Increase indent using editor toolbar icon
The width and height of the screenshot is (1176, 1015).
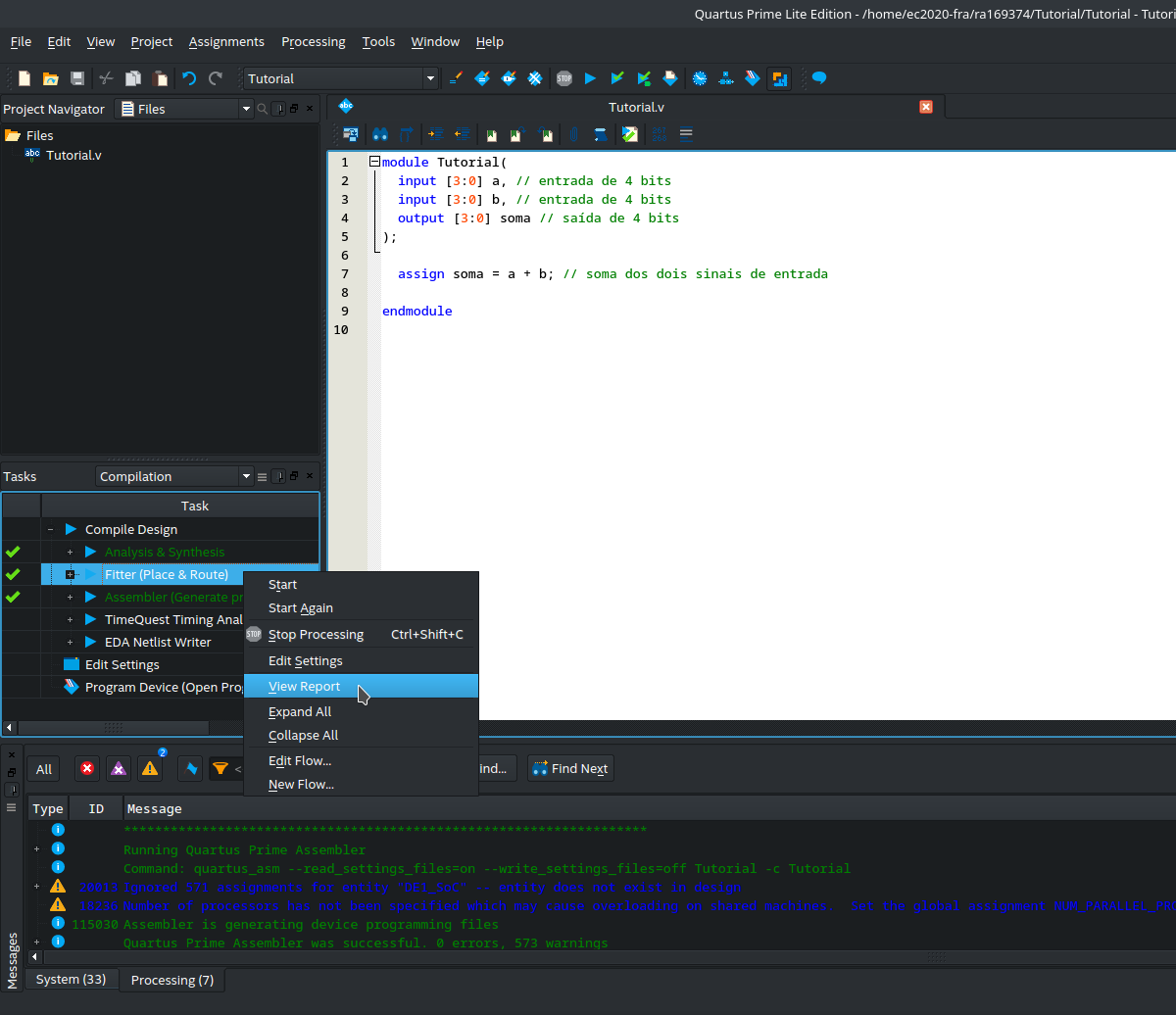tap(435, 134)
